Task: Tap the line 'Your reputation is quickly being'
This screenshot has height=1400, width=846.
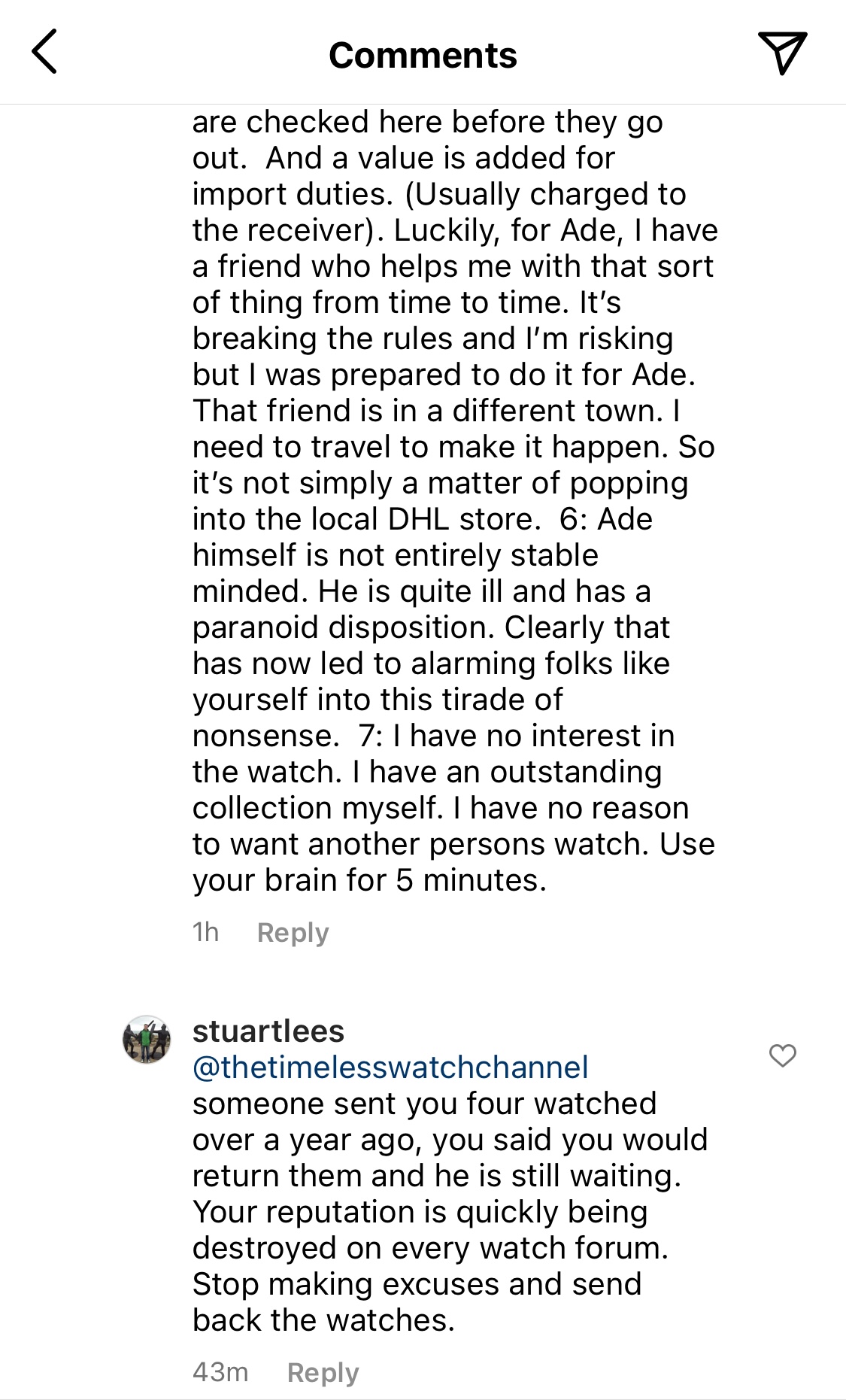Action: pyautogui.click(x=420, y=1212)
